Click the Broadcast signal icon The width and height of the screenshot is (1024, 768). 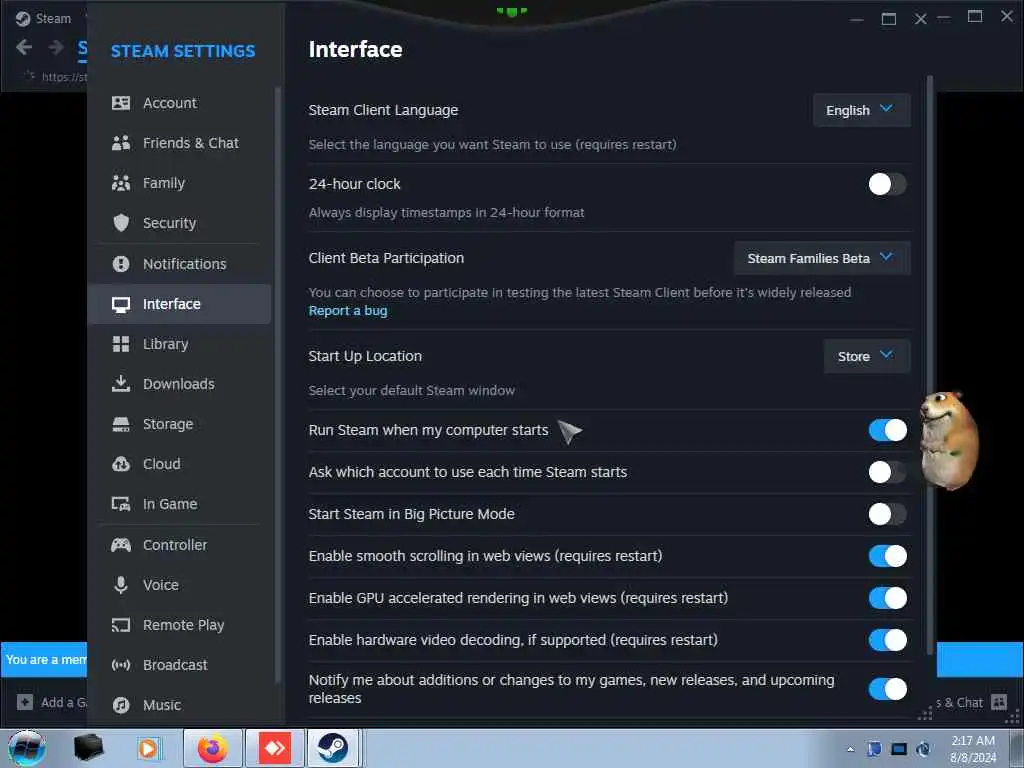(x=121, y=665)
